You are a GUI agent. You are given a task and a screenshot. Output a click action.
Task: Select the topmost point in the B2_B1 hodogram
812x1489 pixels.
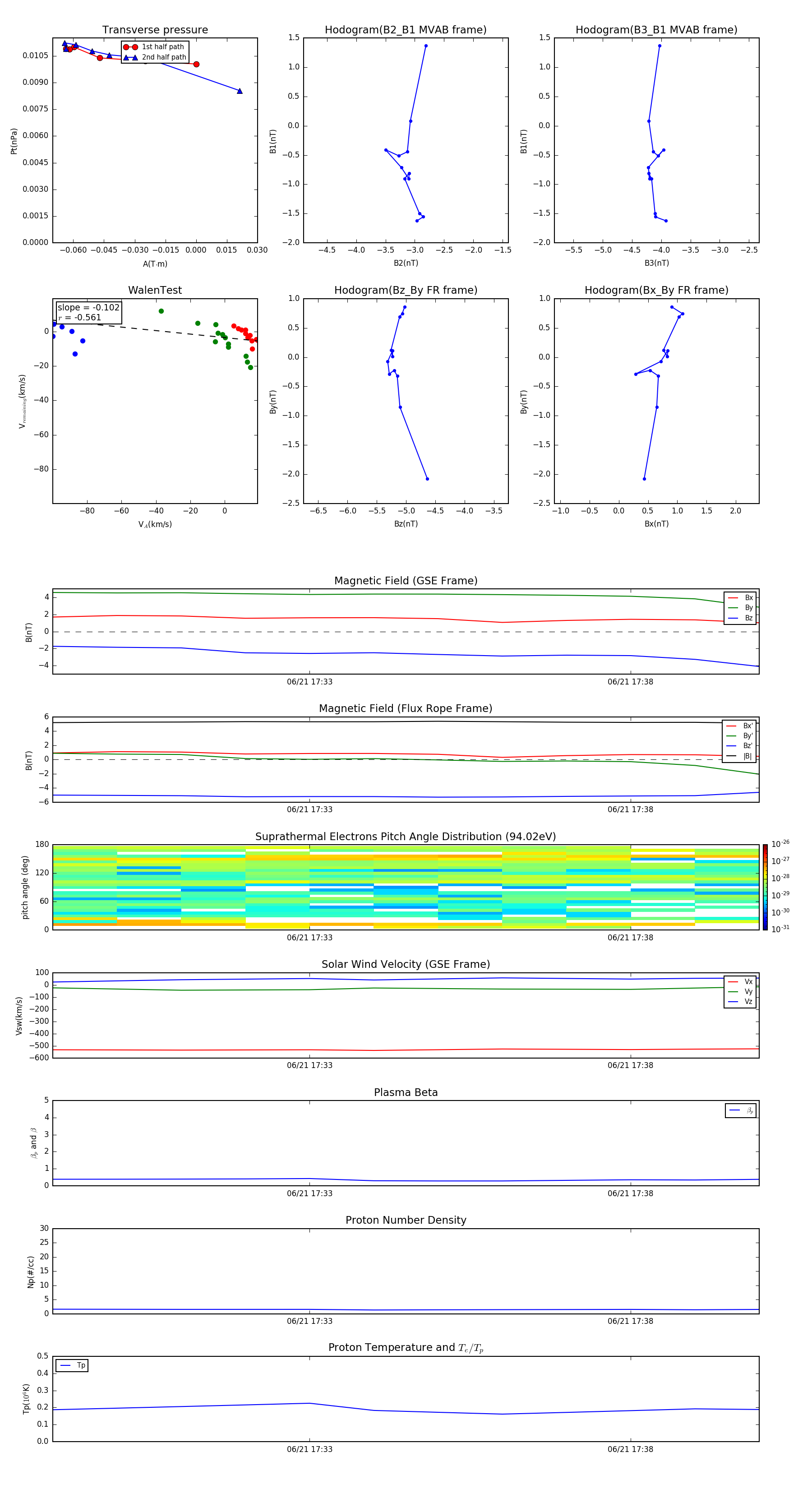click(x=426, y=46)
